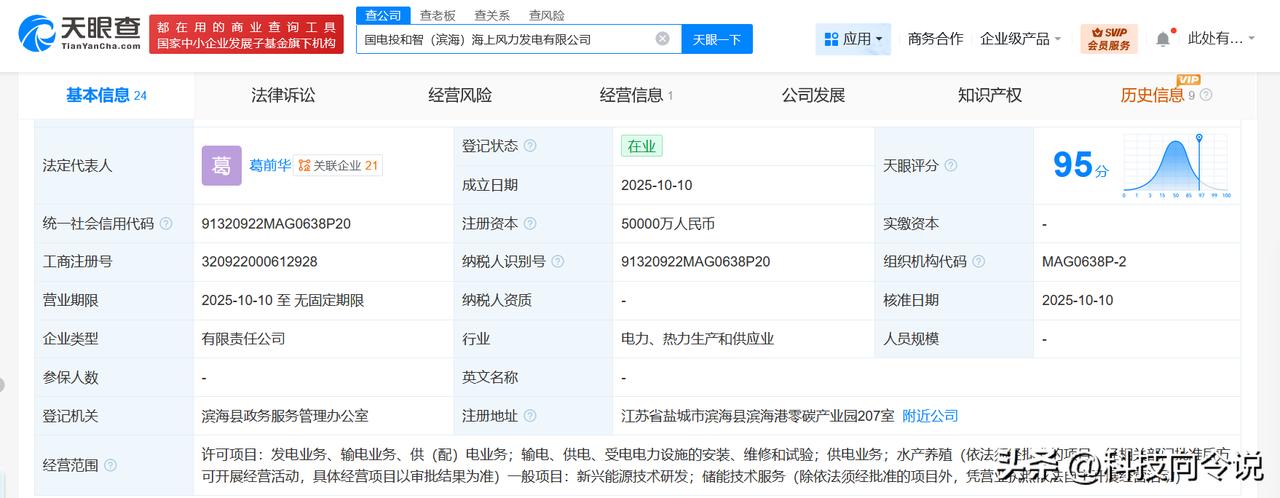Switch to the 查老板 search tab

pos(437,15)
